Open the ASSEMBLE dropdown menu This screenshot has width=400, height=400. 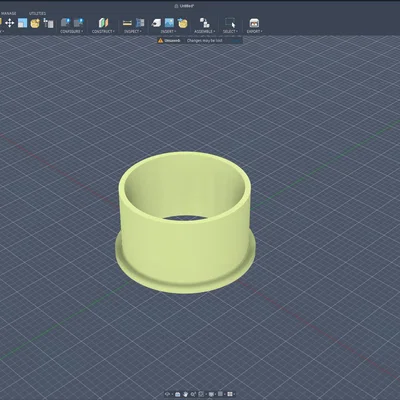tap(205, 32)
